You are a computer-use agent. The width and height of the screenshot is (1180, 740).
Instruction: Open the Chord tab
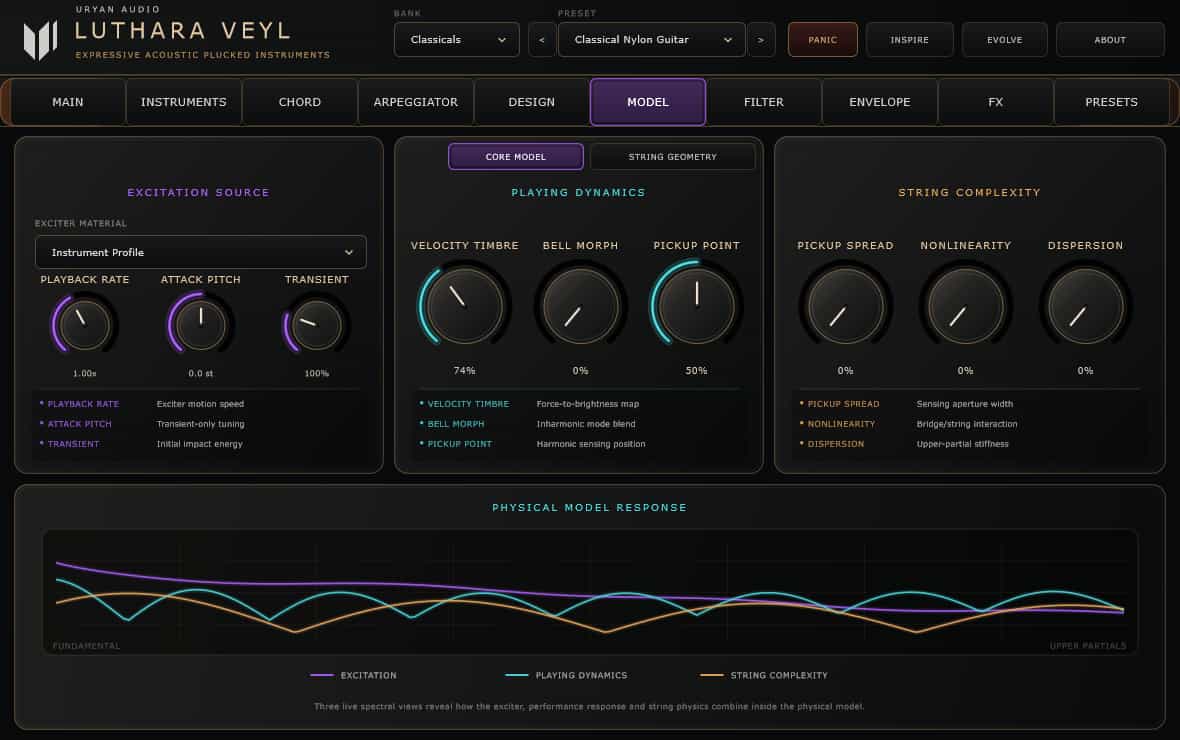point(300,102)
